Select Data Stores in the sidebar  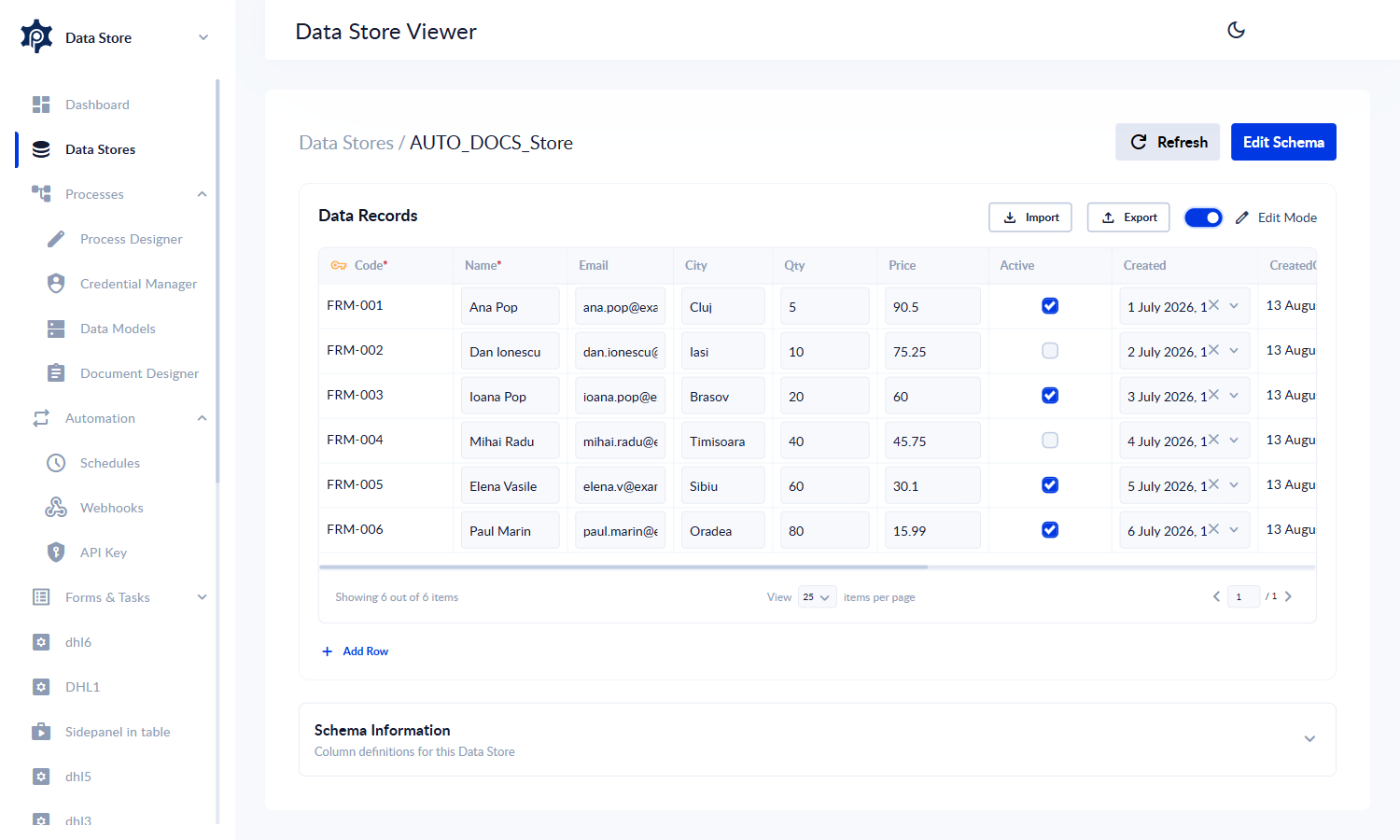coord(100,149)
